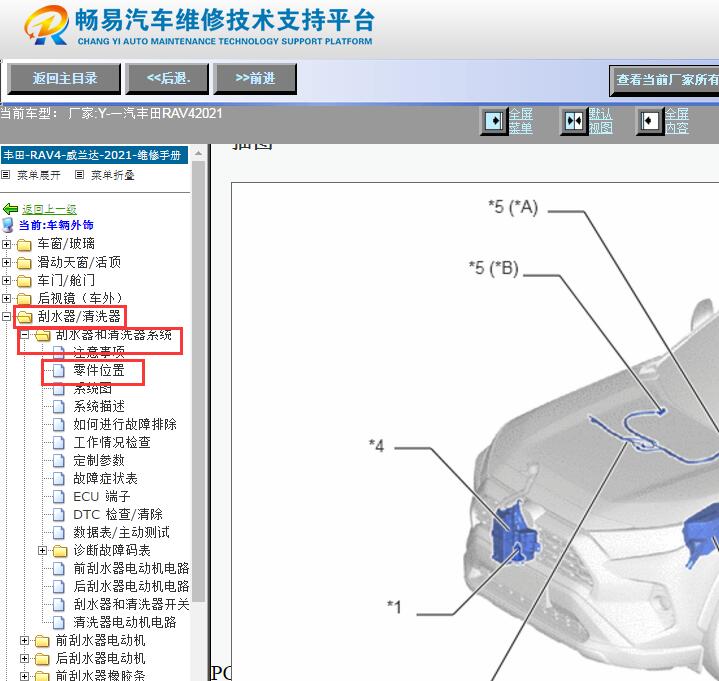Open the ECU 端子 page
The width and height of the screenshot is (719, 681).
tap(102, 497)
